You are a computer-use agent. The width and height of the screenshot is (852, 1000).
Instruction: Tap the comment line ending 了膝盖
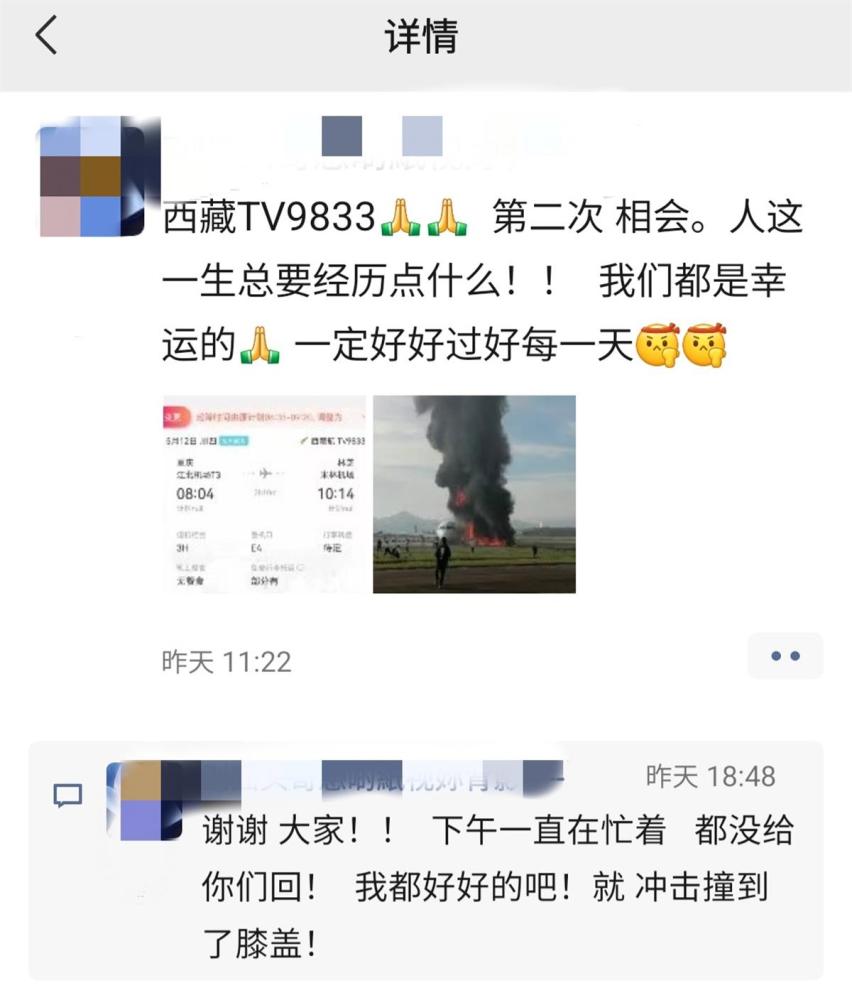point(260,944)
